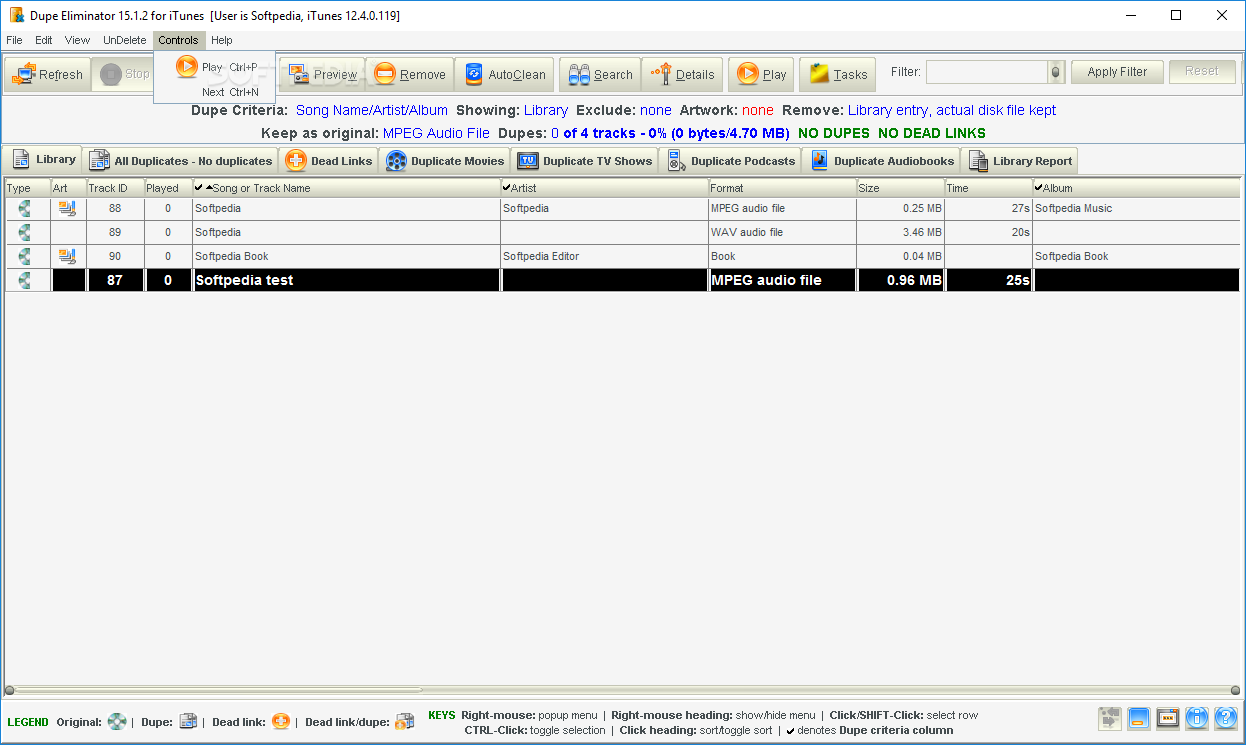This screenshot has height=745, width=1246.
Task: Click the Stop toolbar button
Action: 122,74
